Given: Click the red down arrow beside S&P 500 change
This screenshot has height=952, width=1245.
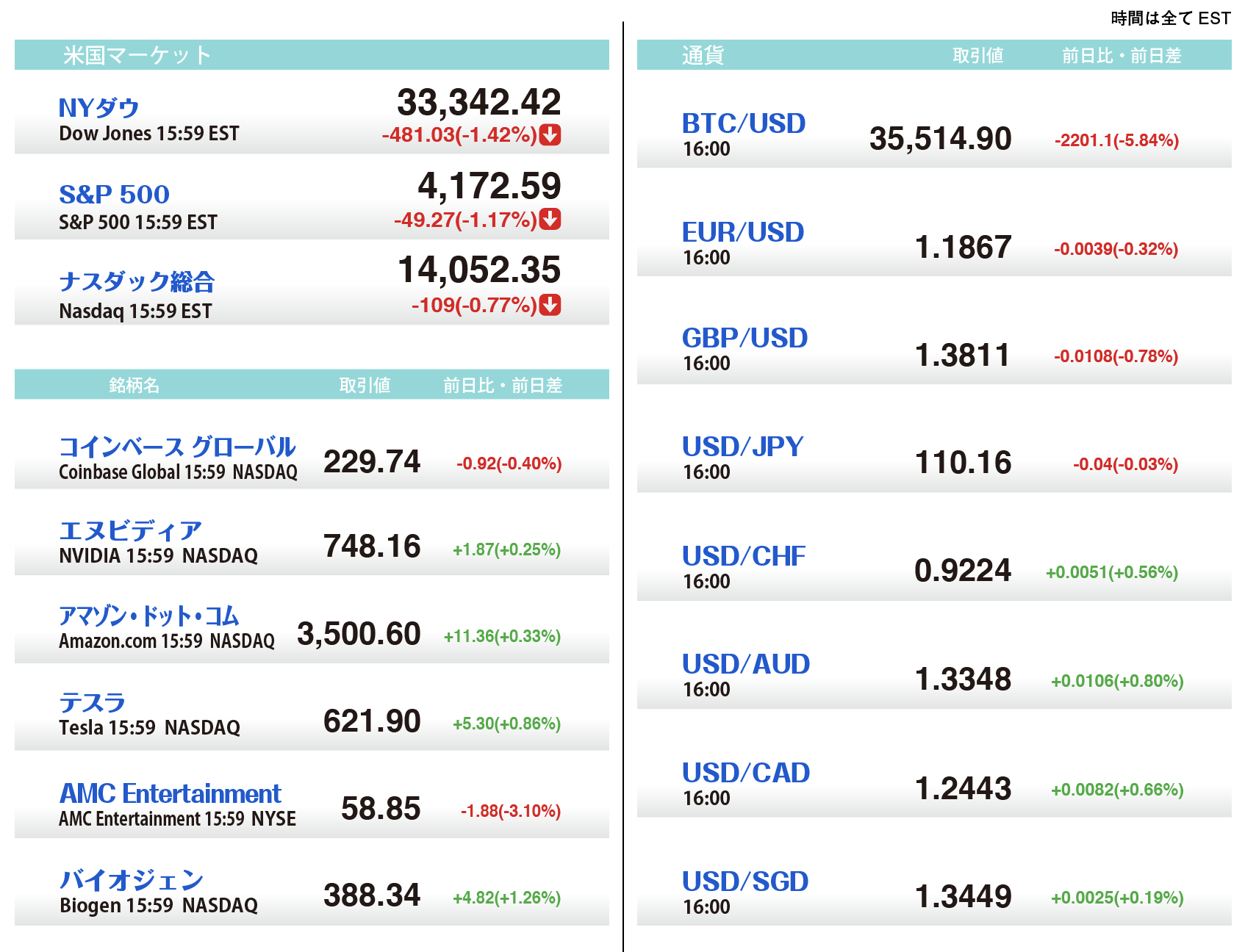Looking at the screenshot, I should click(550, 219).
